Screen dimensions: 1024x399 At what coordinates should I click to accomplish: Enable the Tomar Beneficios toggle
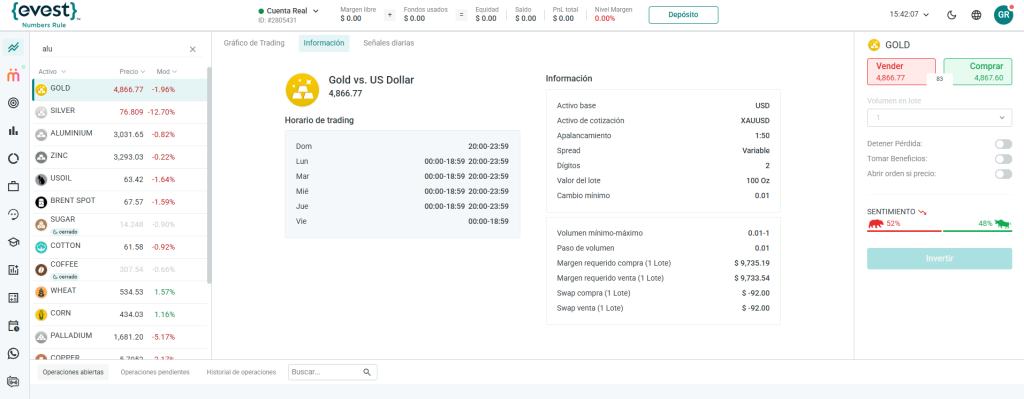[1003, 159]
